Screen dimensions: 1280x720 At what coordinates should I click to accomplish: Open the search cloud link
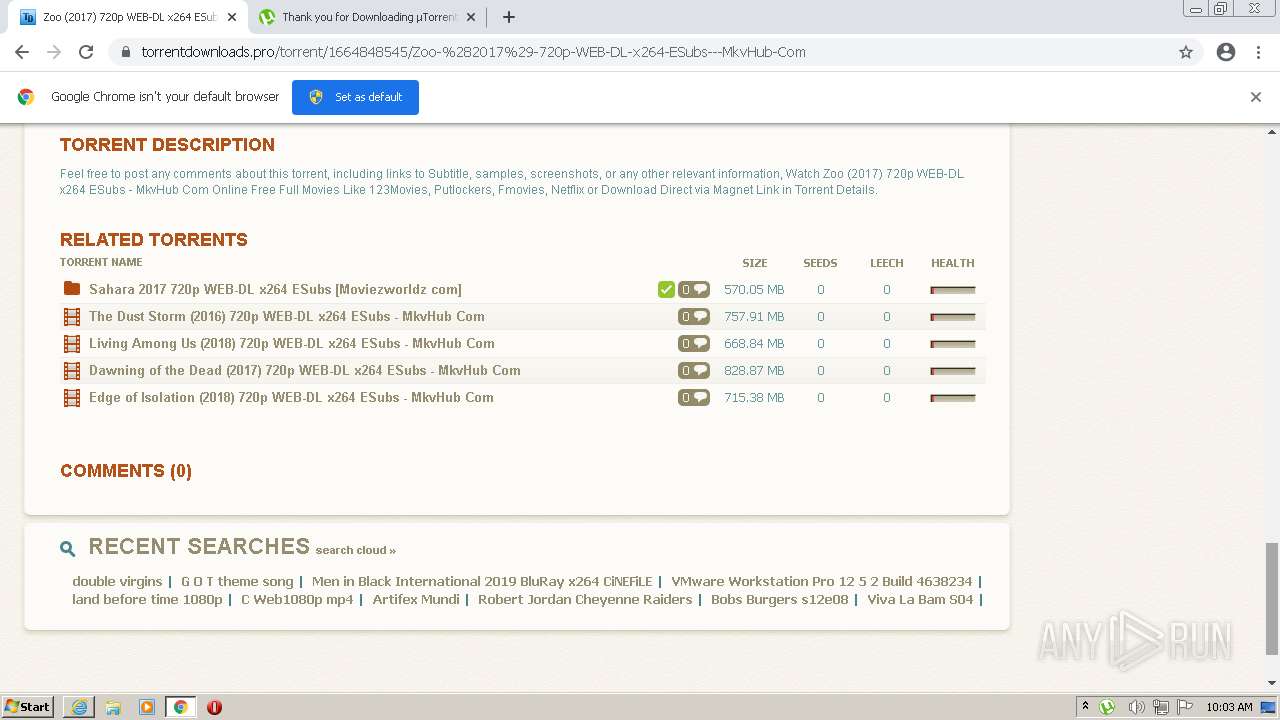pos(356,550)
